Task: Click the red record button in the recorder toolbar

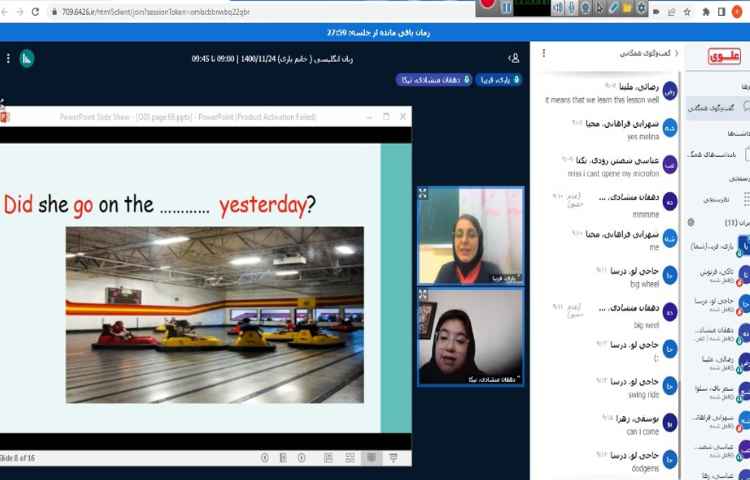Action: click(x=487, y=6)
